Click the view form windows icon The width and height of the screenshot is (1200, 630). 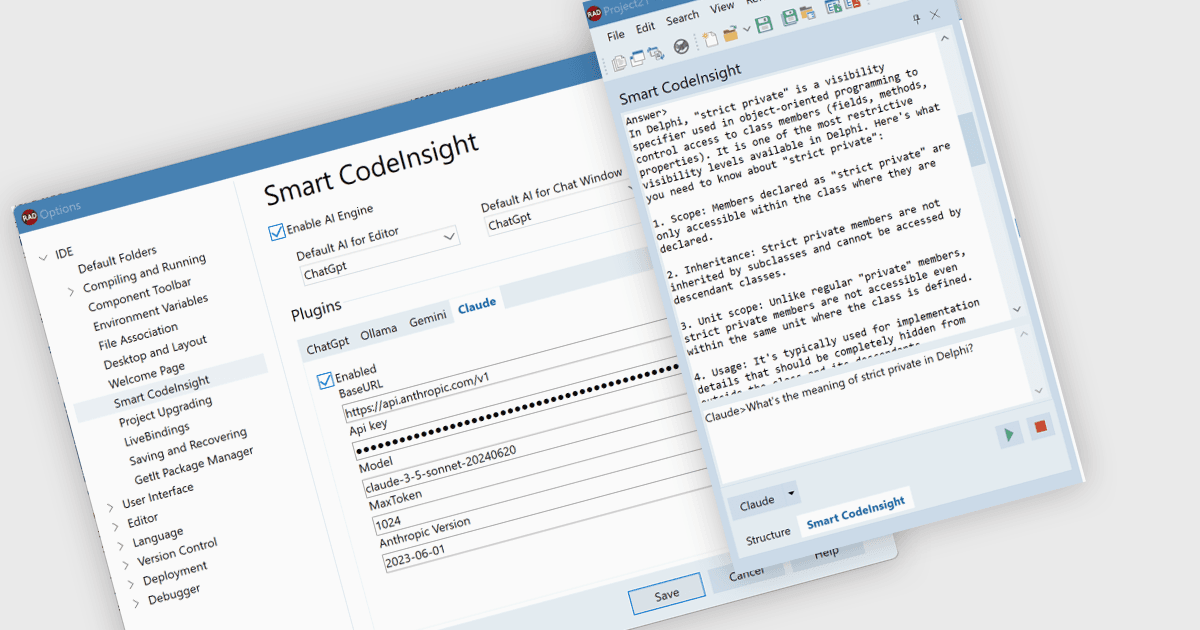(637, 58)
